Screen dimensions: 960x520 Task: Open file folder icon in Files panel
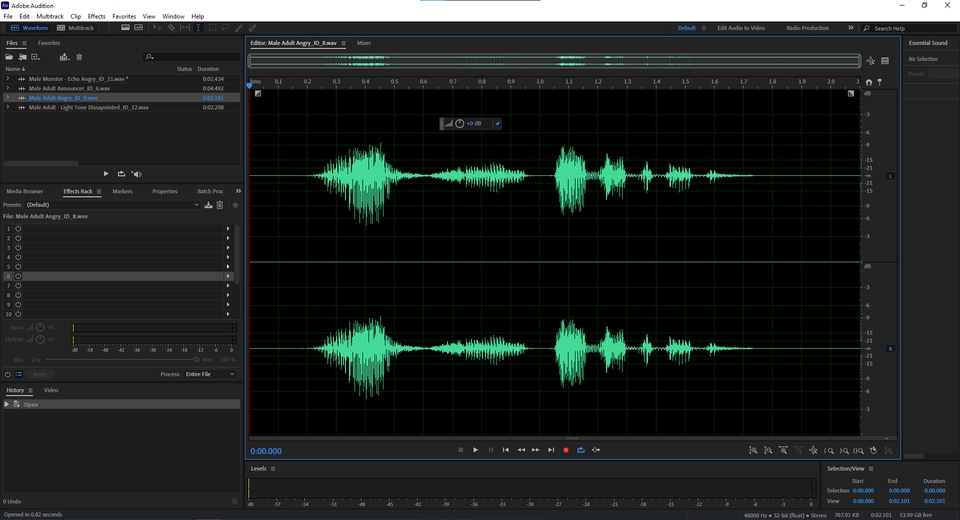click(9, 57)
